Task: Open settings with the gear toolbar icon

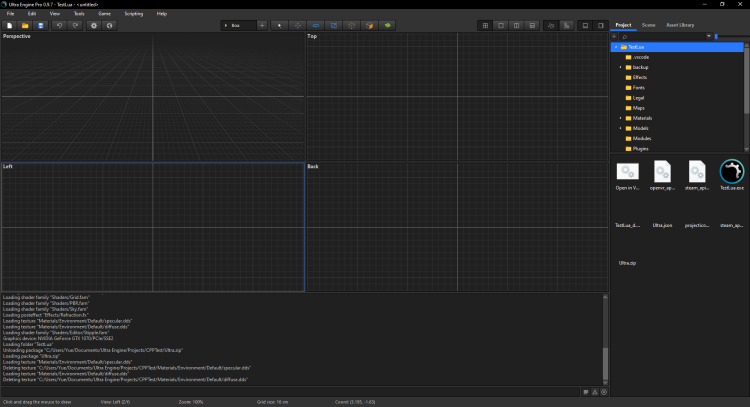Action: click(94, 25)
